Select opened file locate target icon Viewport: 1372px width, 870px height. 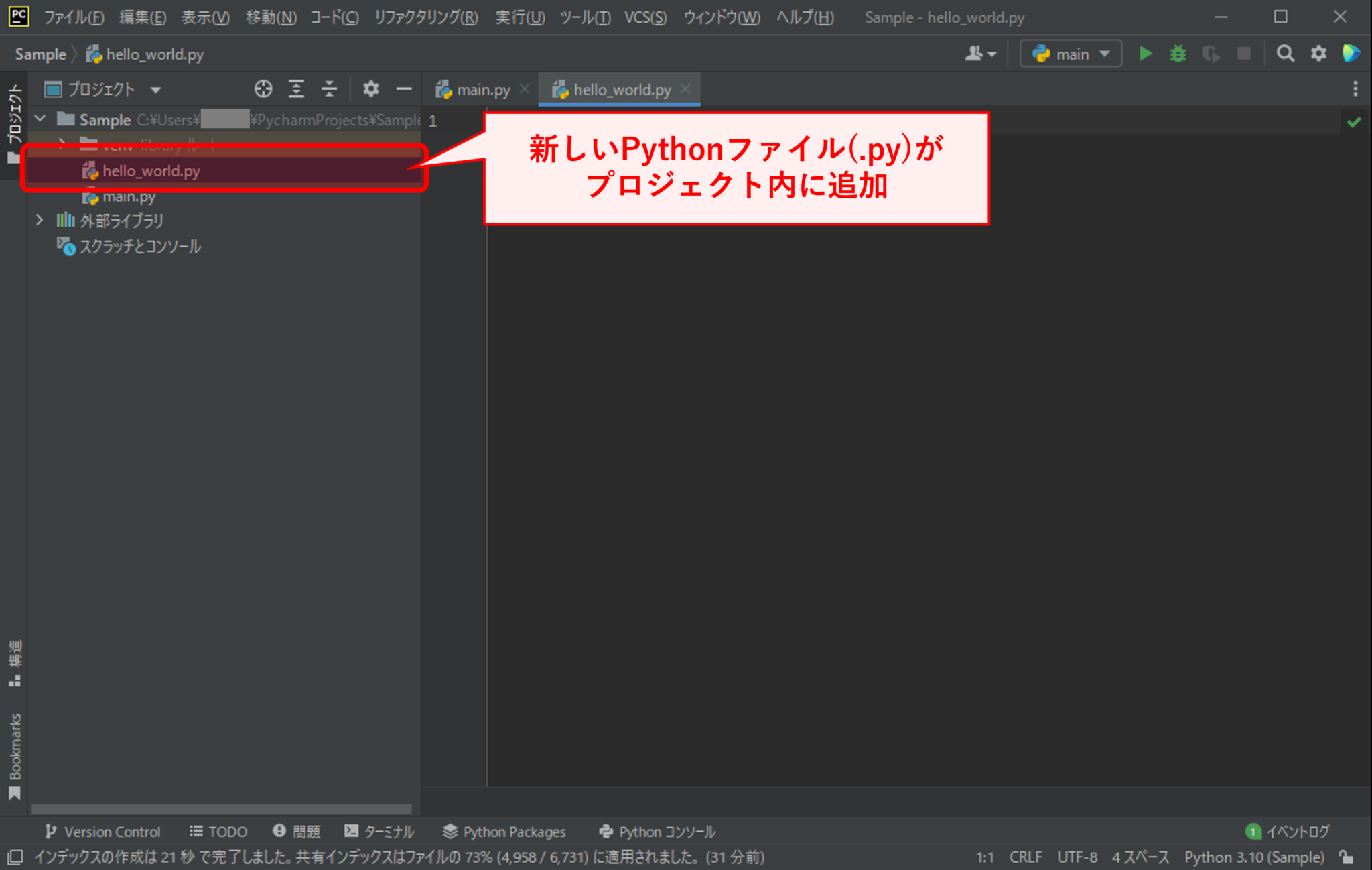pos(263,88)
